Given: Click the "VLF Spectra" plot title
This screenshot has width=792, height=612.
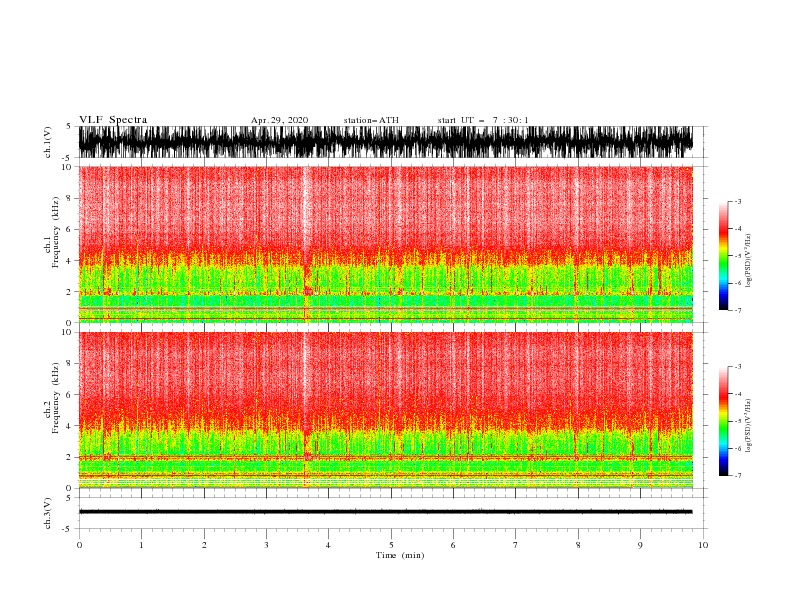Looking at the screenshot, I should [x=113, y=120].
